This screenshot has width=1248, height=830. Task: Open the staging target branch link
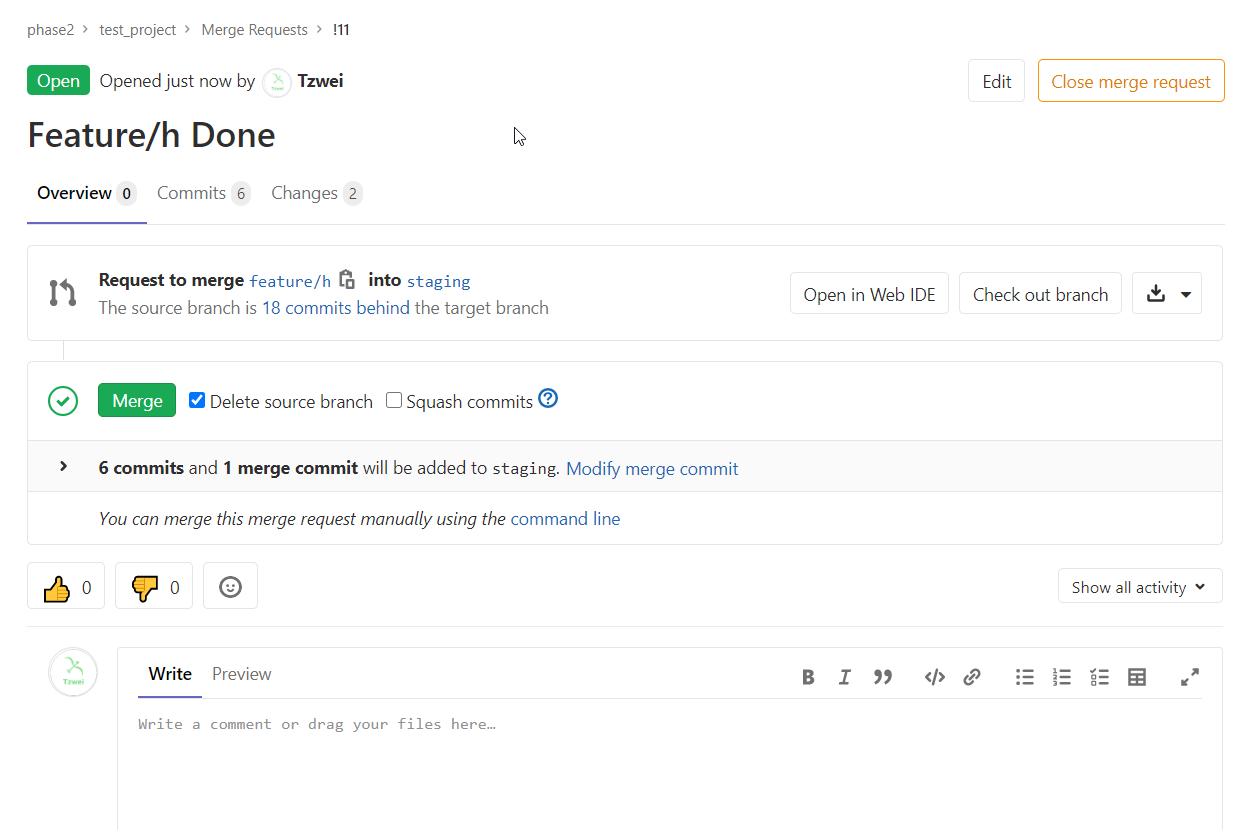[x=438, y=281]
